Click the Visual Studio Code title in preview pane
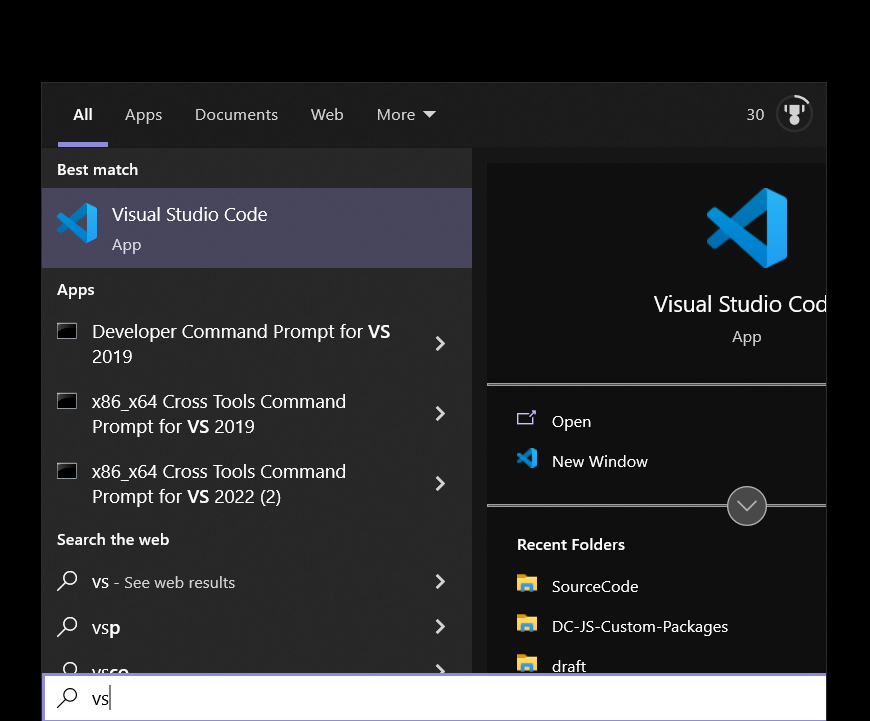Viewport: 870px width, 721px height. pyautogui.click(x=740, y=304)
